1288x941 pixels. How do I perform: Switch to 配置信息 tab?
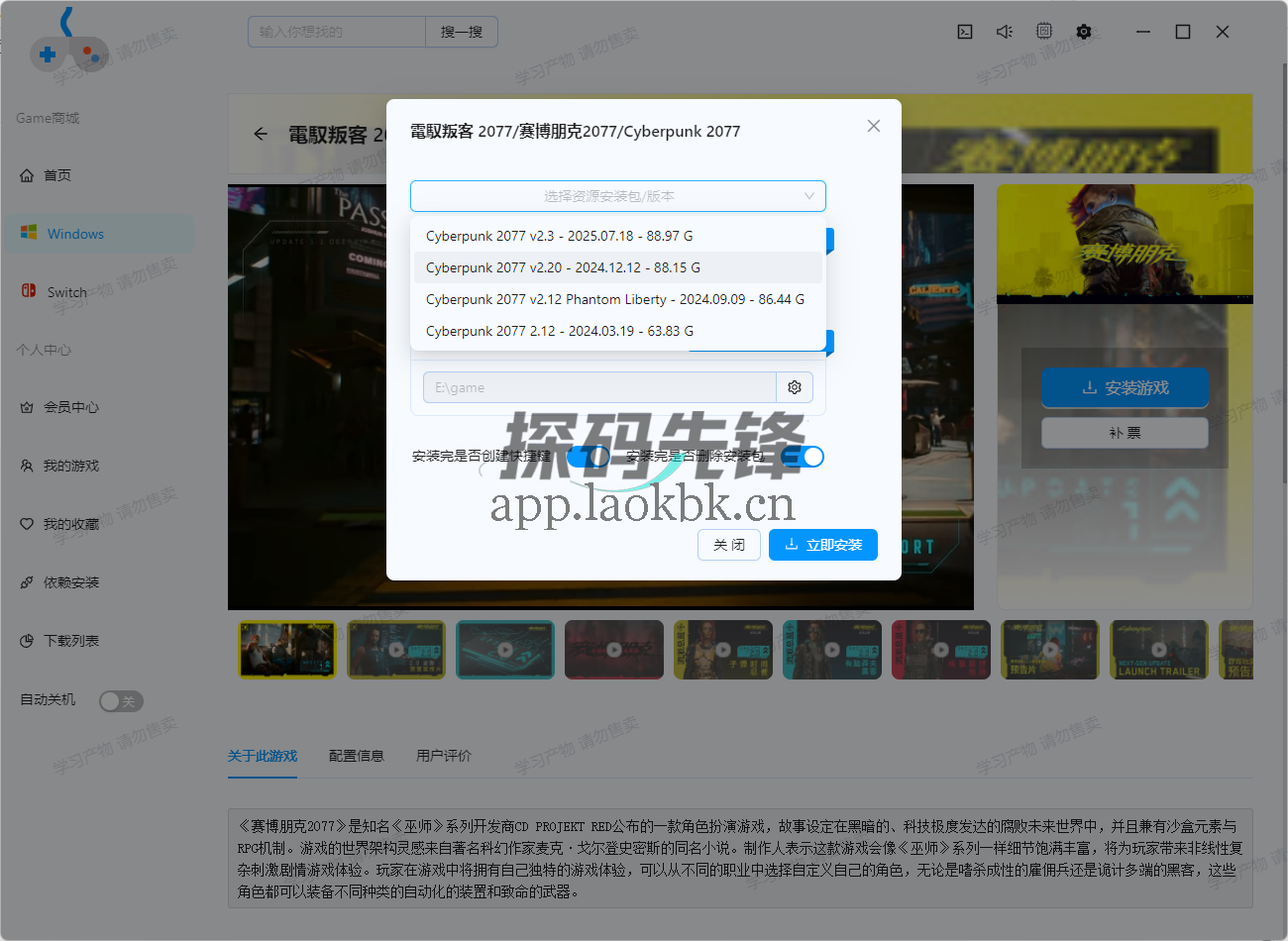point(357,756)
